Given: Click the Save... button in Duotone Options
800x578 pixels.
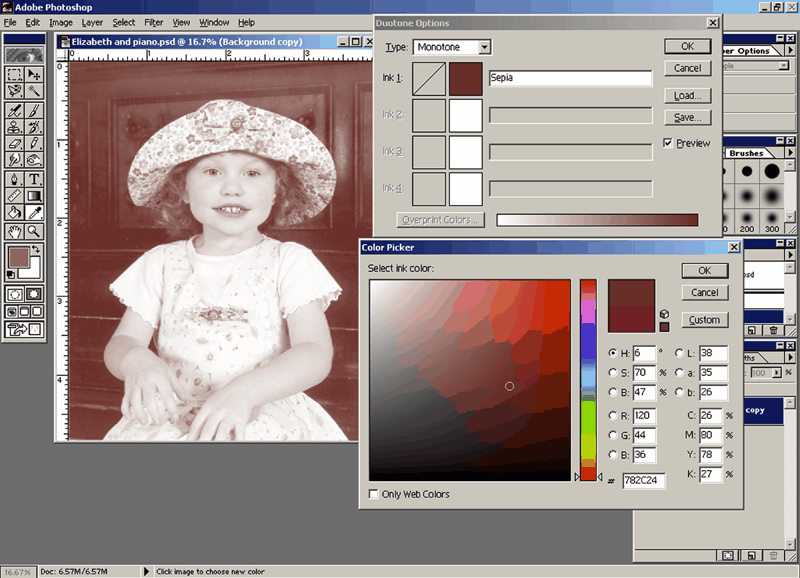Looking at the screenshot, I should (x=687, y=118).
